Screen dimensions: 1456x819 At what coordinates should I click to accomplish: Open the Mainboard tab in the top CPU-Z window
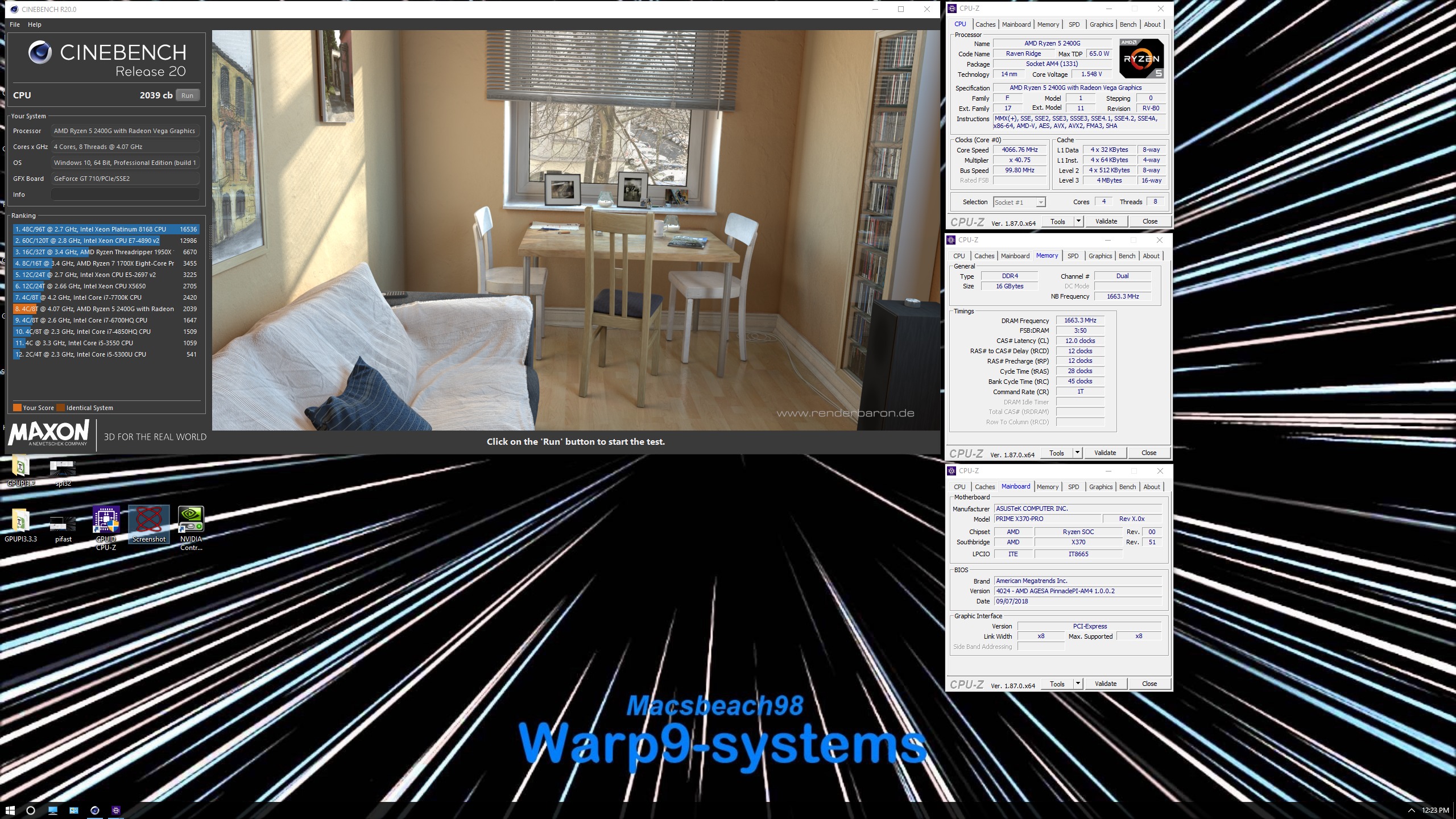pos(1016,24)
